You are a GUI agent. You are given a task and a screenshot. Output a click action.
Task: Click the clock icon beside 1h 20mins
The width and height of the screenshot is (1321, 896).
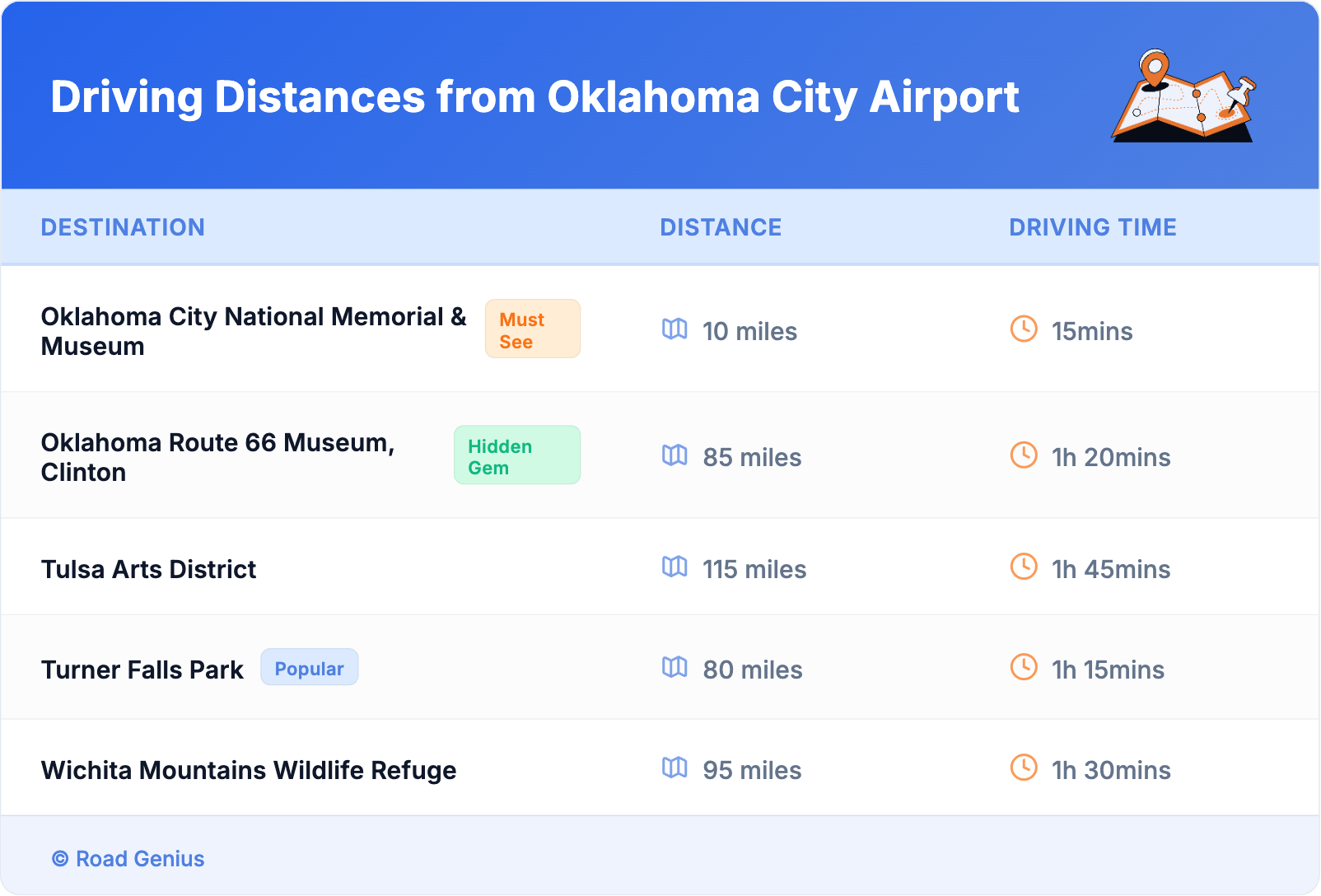[1024, 455]
